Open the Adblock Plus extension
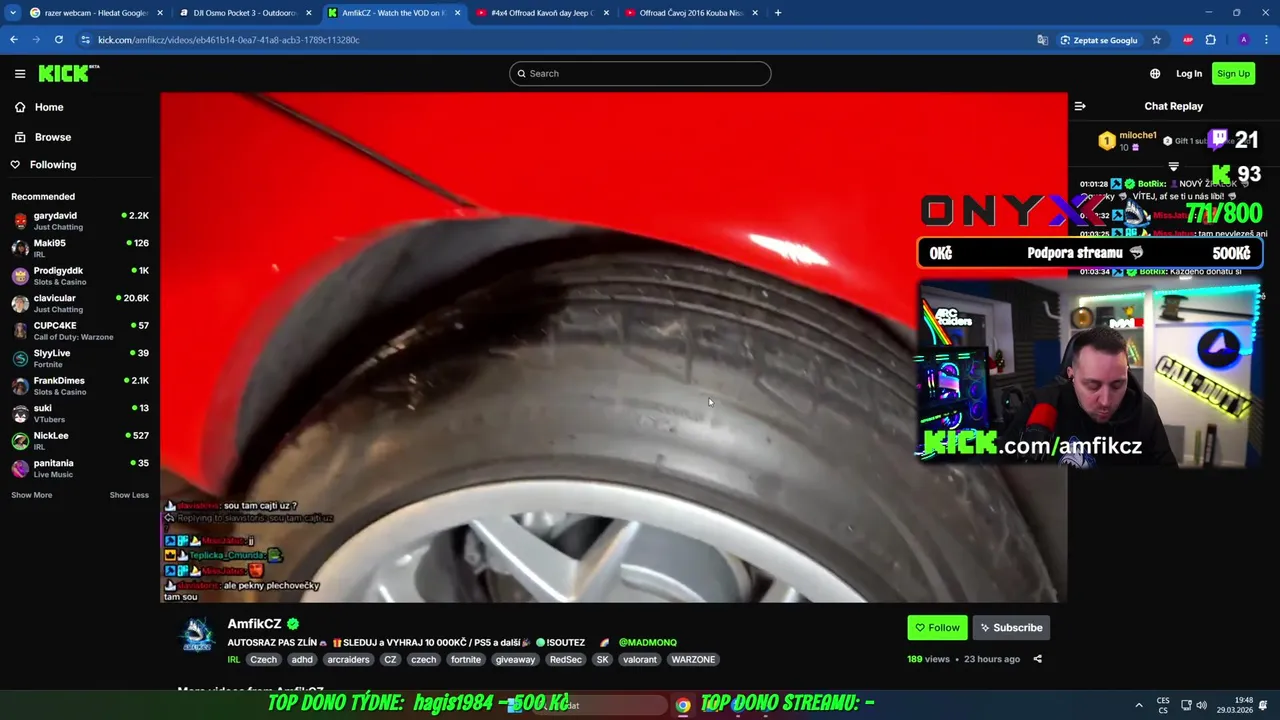The height and width of the screenshot is (720, 1280). click(1188, 40)
